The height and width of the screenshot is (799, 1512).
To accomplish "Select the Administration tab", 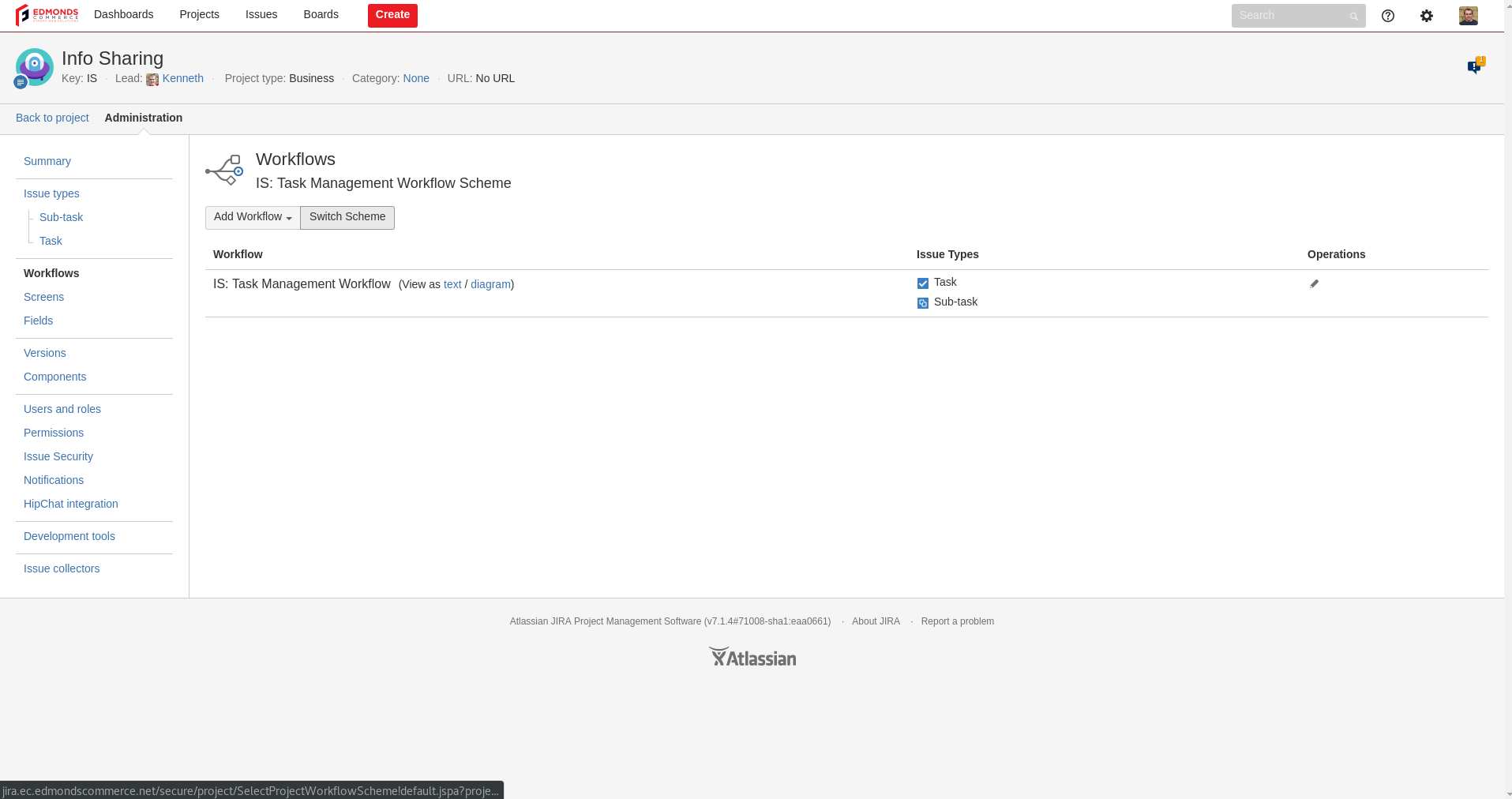I will 144,118.
